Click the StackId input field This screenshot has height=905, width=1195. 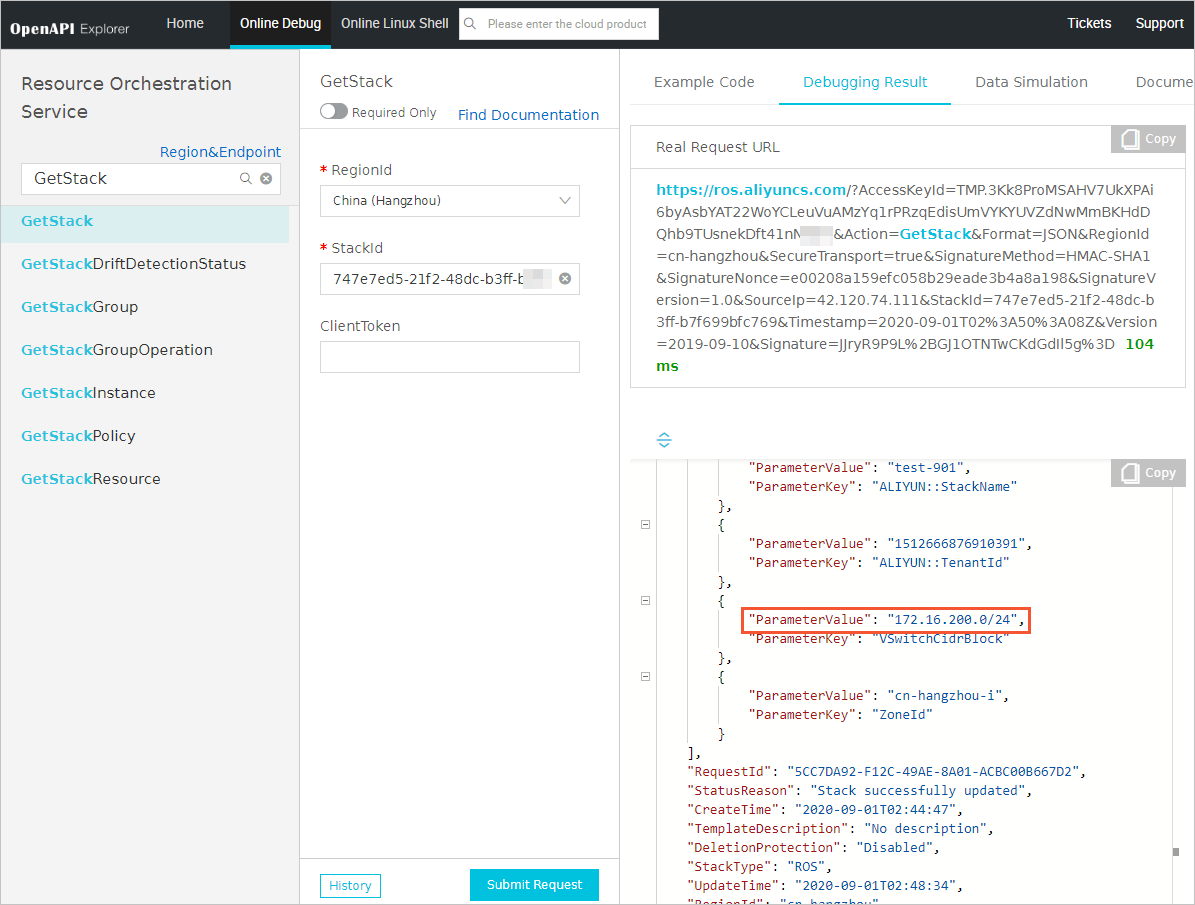(450, 278)
